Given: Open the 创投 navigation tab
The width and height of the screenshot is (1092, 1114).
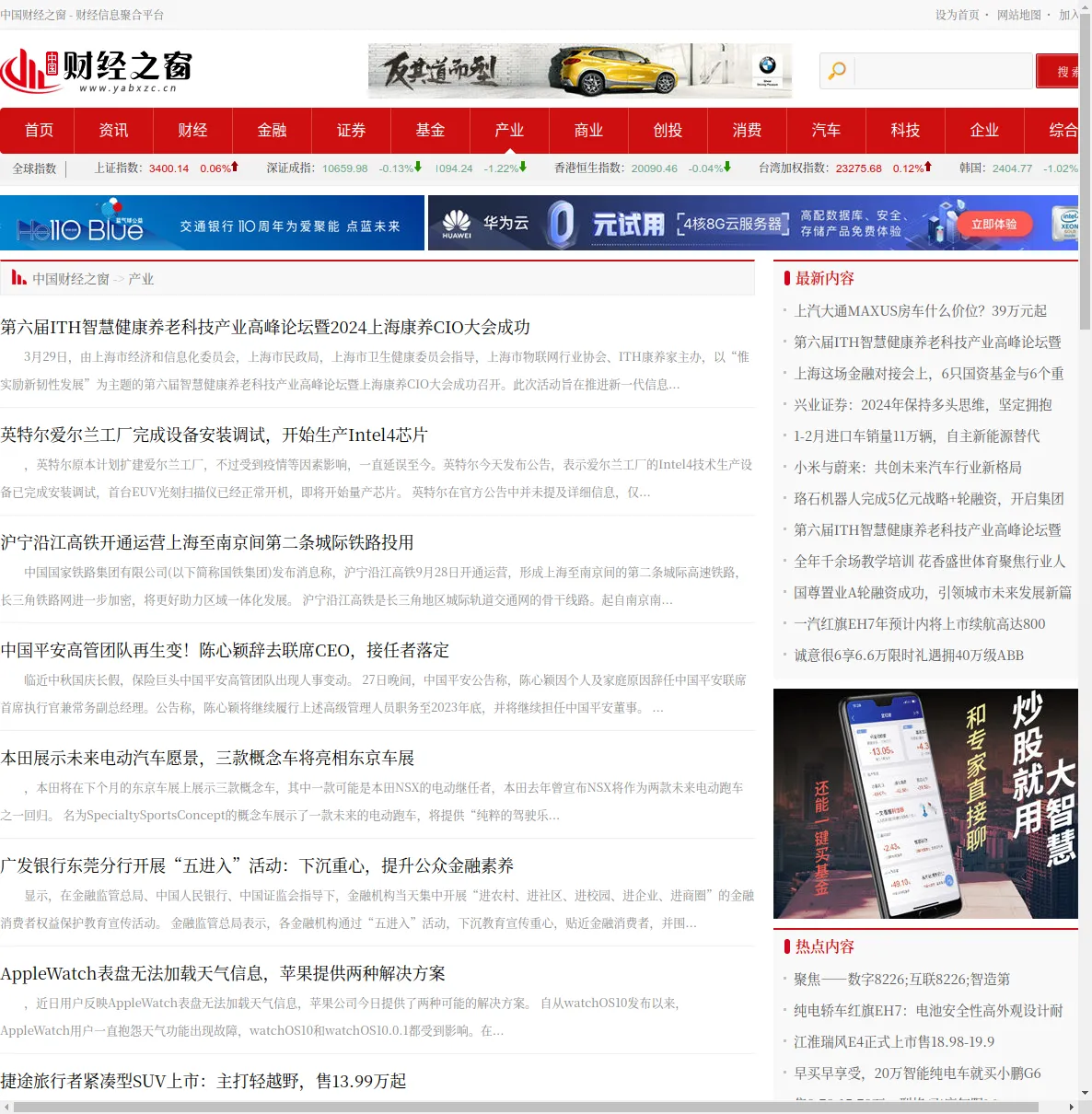Looking at the screenshot, I should [668, 131].
